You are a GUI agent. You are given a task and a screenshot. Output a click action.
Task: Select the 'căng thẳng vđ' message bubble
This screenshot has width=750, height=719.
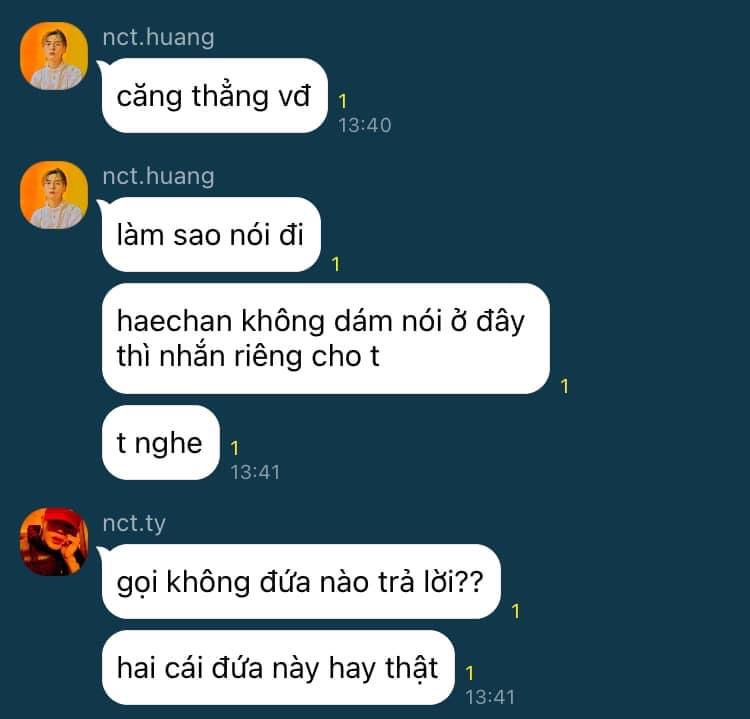click(214, 96)
